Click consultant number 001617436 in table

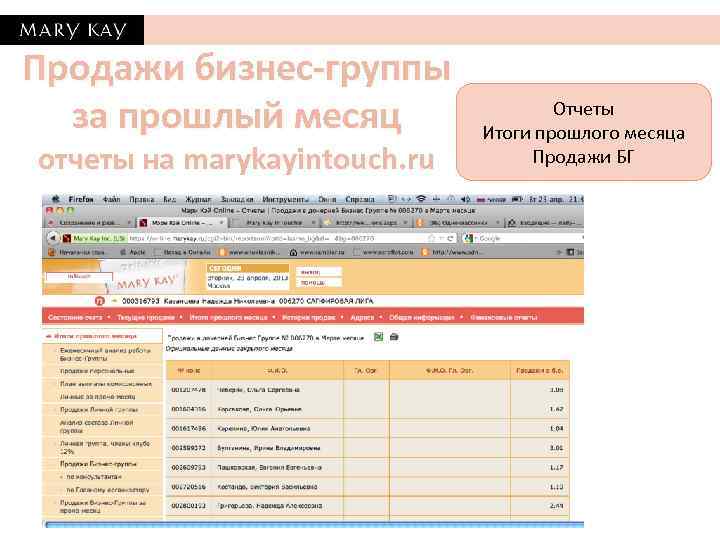pos(189,428)
